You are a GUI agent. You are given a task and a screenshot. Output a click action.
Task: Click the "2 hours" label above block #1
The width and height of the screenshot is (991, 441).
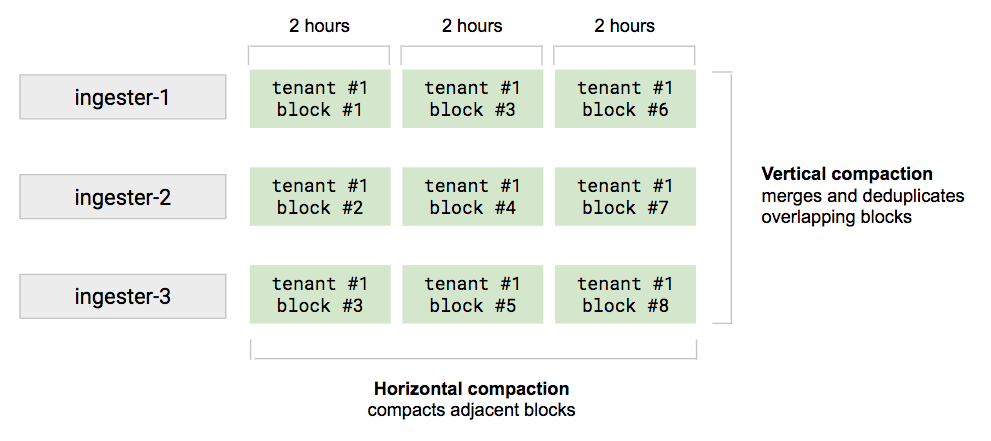(319, 26)
